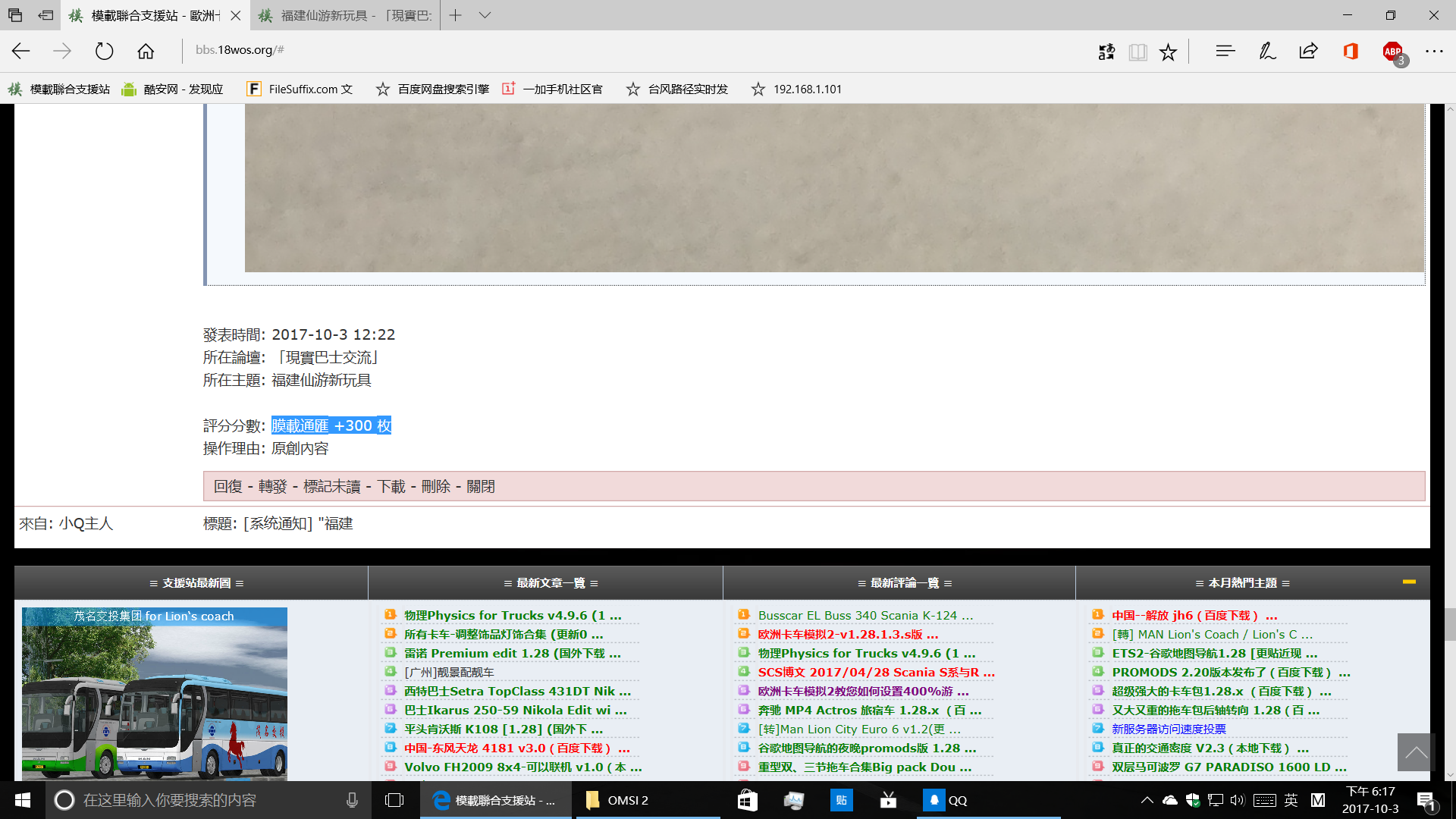Click the scroll-to-top arrow button

pyautogui.click(x=1415, y=752)
